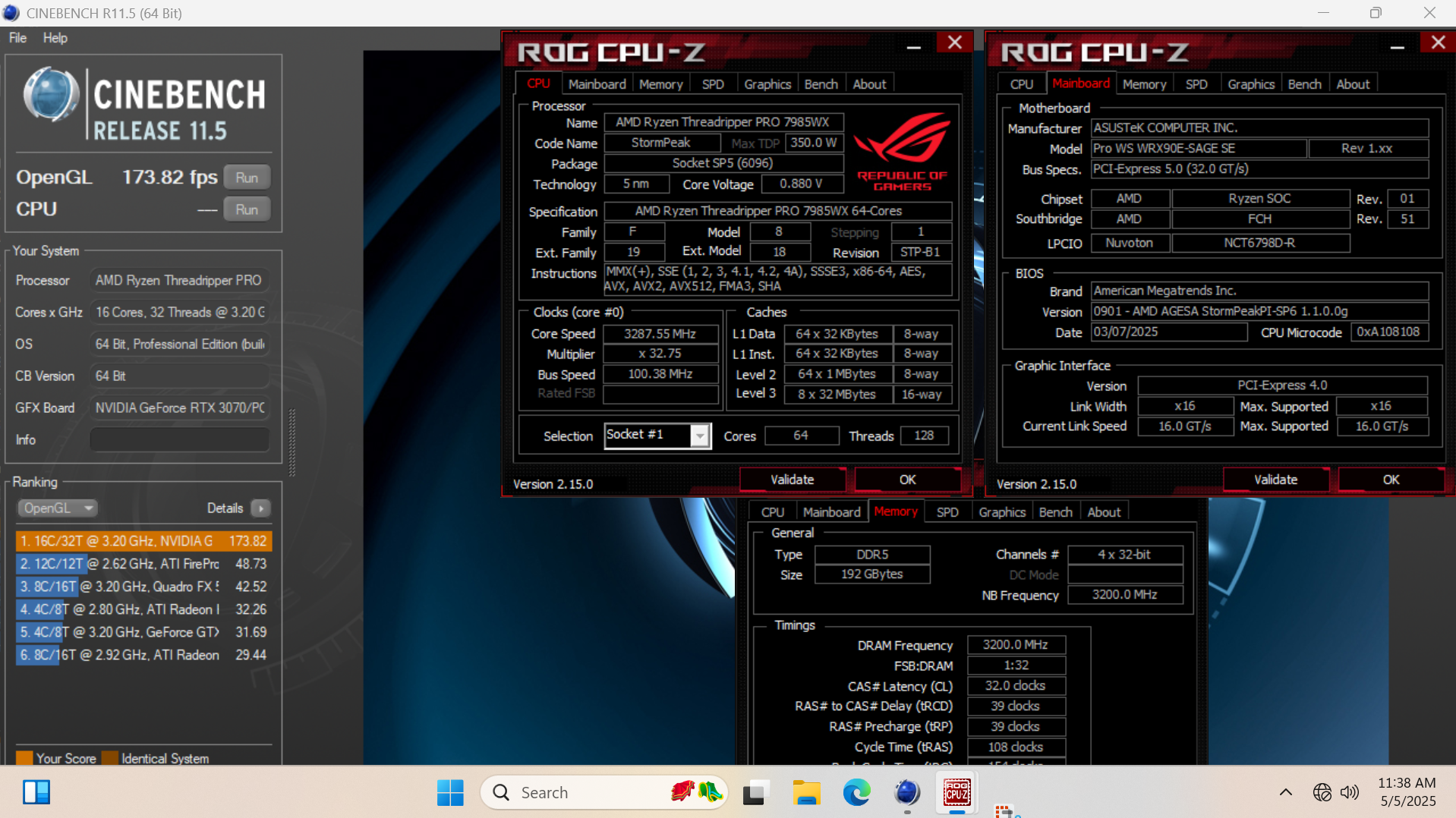
Task: Show hidden system tray icons
Action: point(1285,793)
